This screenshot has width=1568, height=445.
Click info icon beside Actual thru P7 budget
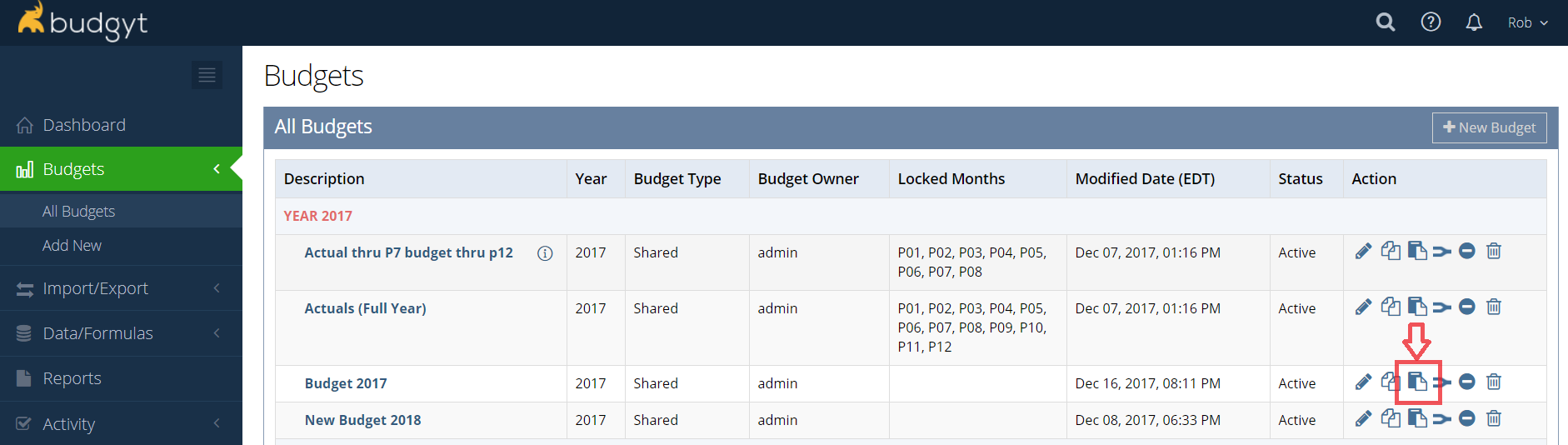[545, 253]
